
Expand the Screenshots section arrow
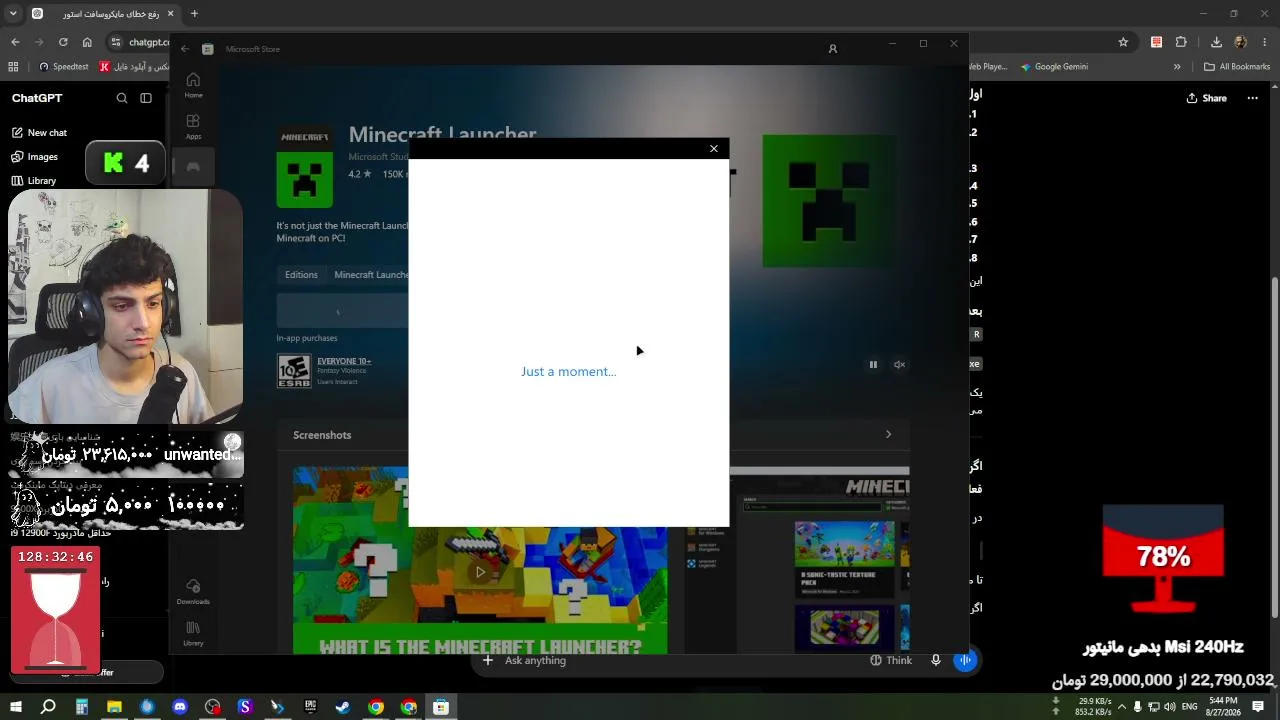(888, 435)
